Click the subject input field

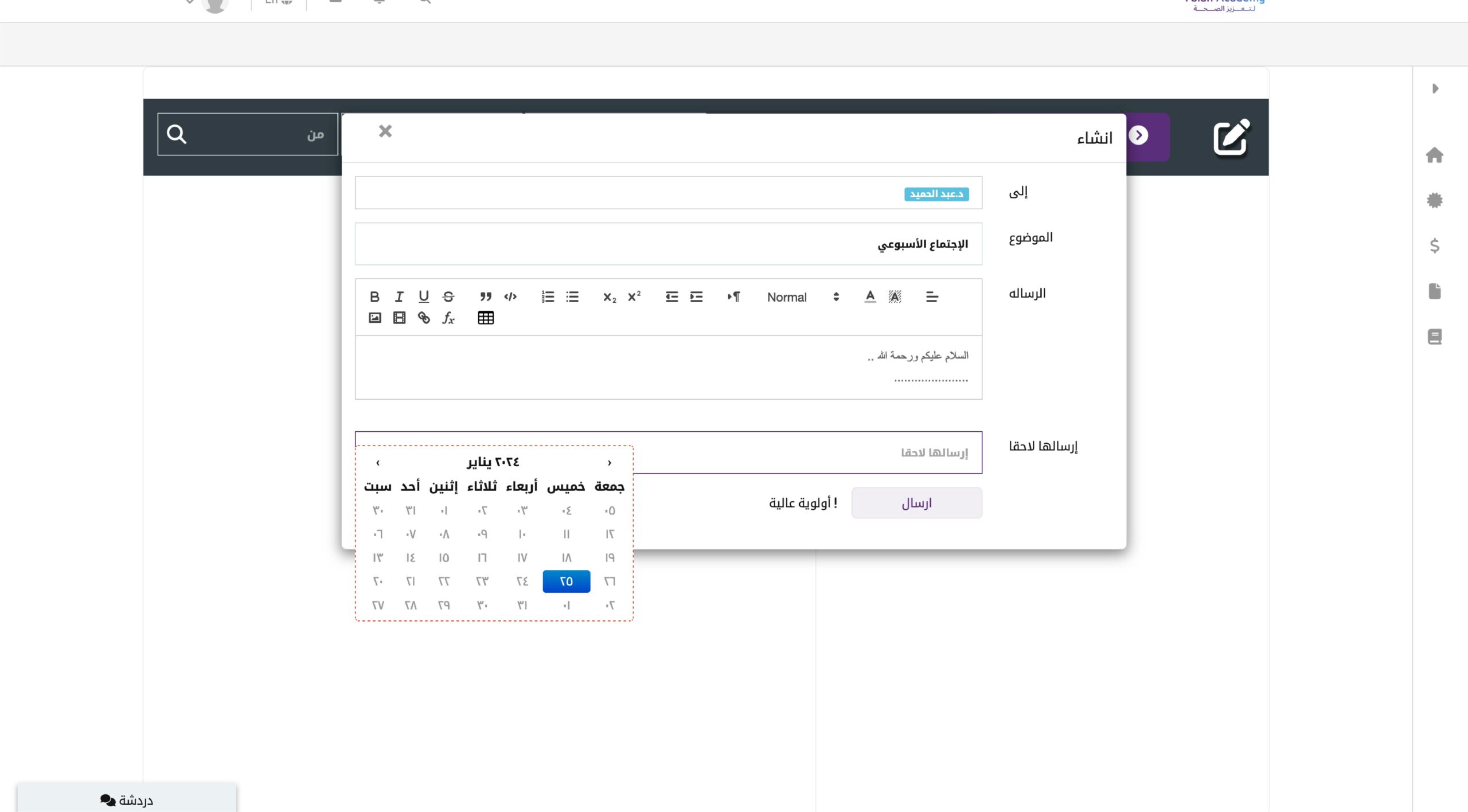tap(668, 244)
